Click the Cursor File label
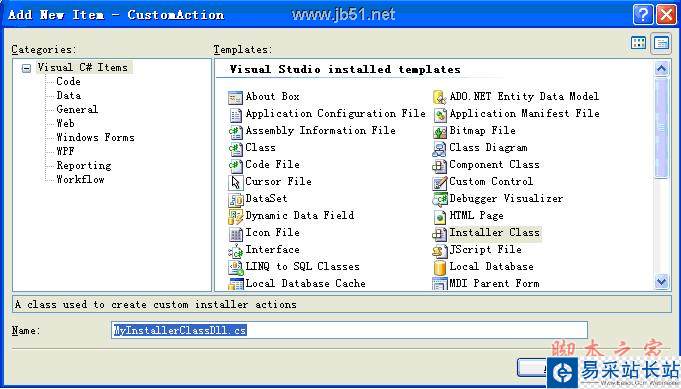 click(x=278, y=181)
